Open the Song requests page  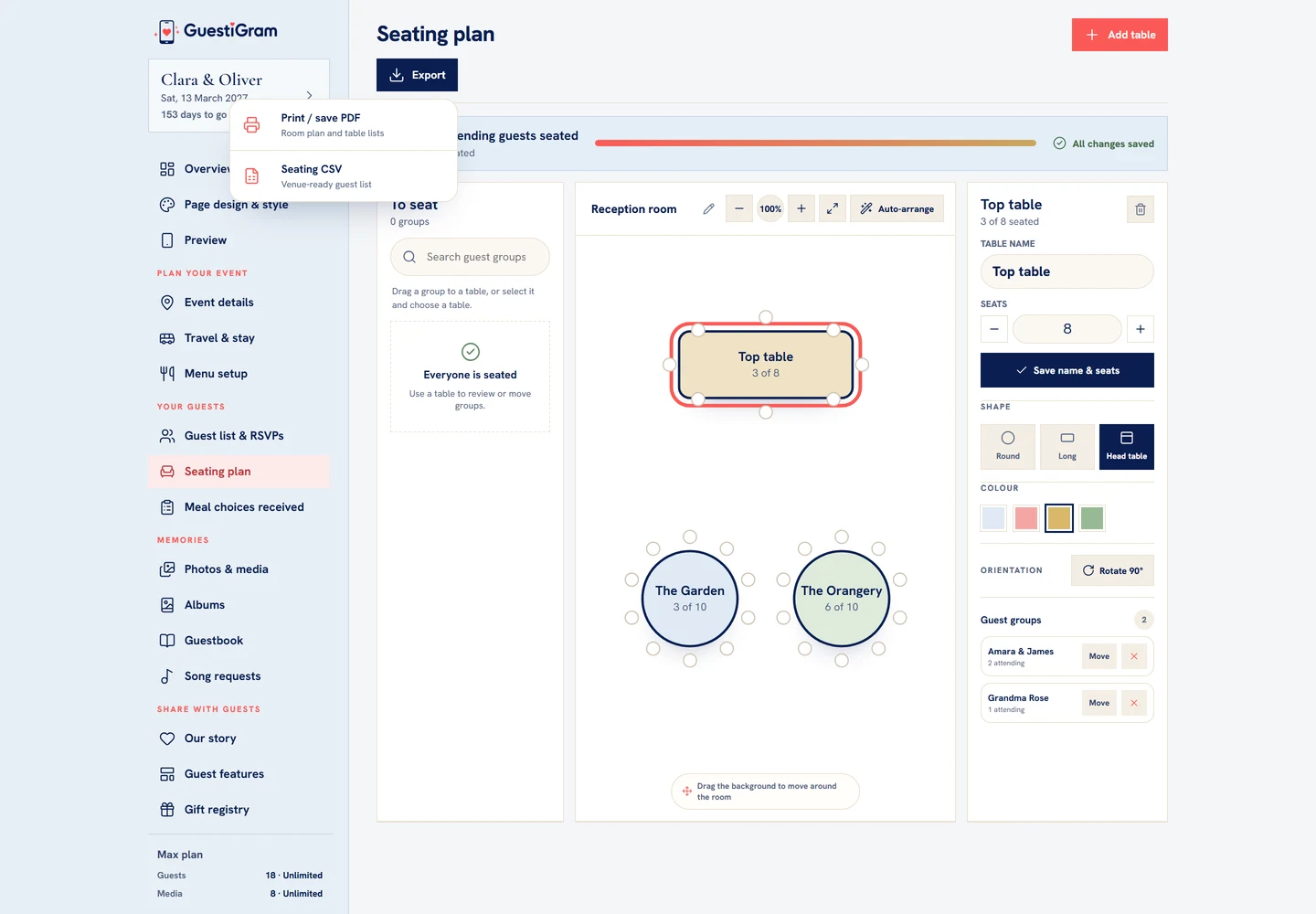(x=239, y=676)
